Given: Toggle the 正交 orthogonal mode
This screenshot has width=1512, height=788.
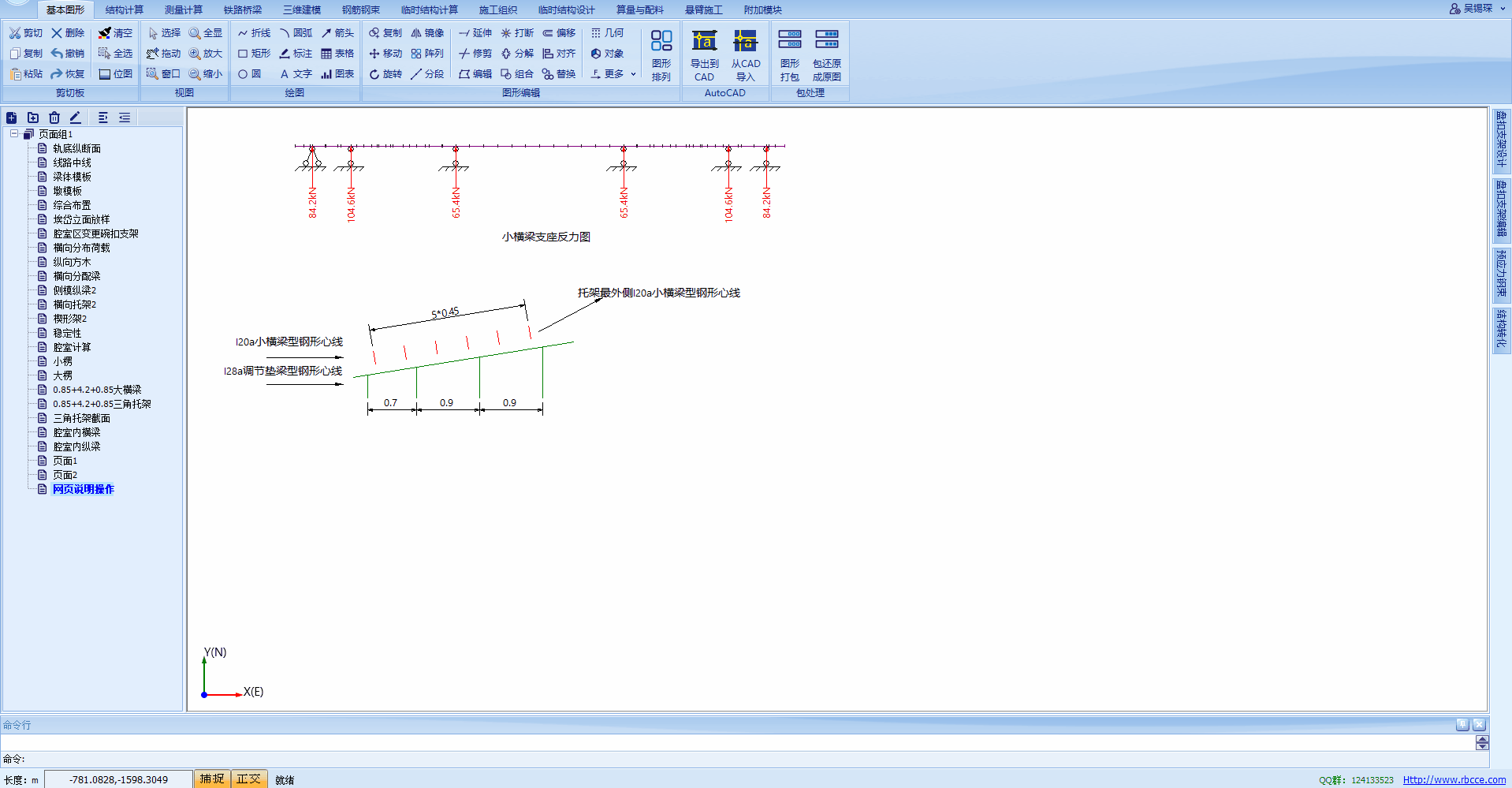Looking at the screenshot, I should click(248, 779).
